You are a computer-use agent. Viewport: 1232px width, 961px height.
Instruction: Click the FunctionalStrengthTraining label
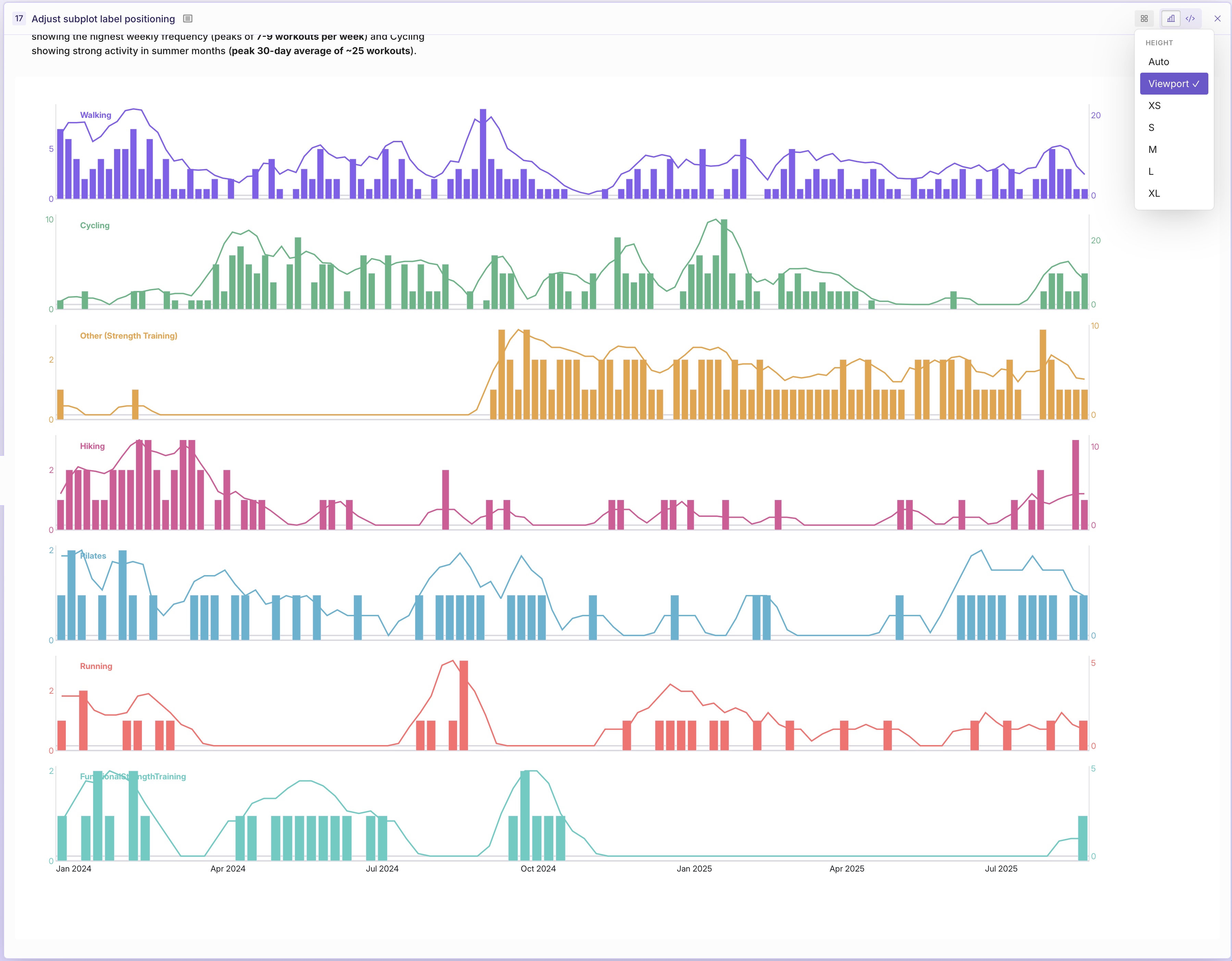pyautogui.click(x=133, y=777)
